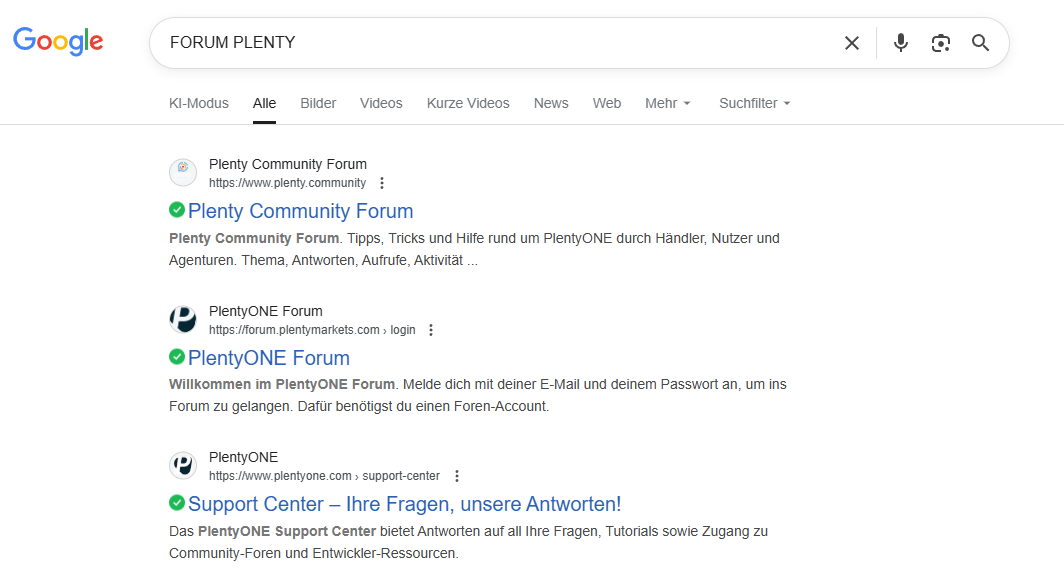Click the Google logo
This screenshot has height=585, width=1064.
click(58, 41)
